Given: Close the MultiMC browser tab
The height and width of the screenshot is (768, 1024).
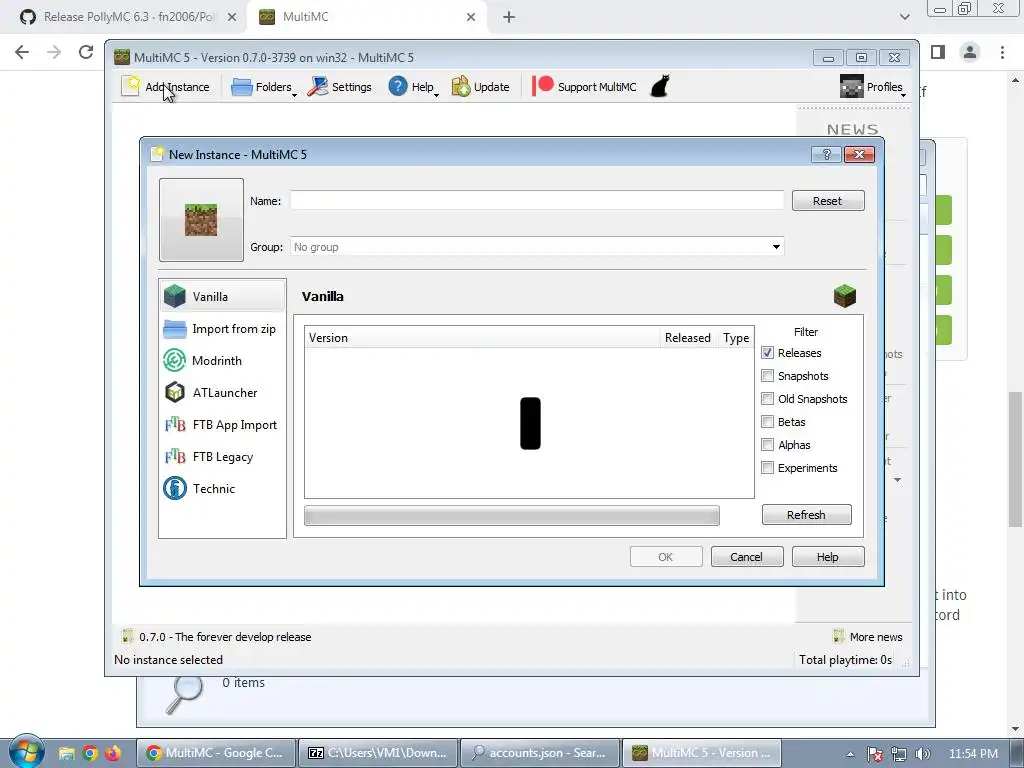Looking at the screenshot, I should (471, 17).
